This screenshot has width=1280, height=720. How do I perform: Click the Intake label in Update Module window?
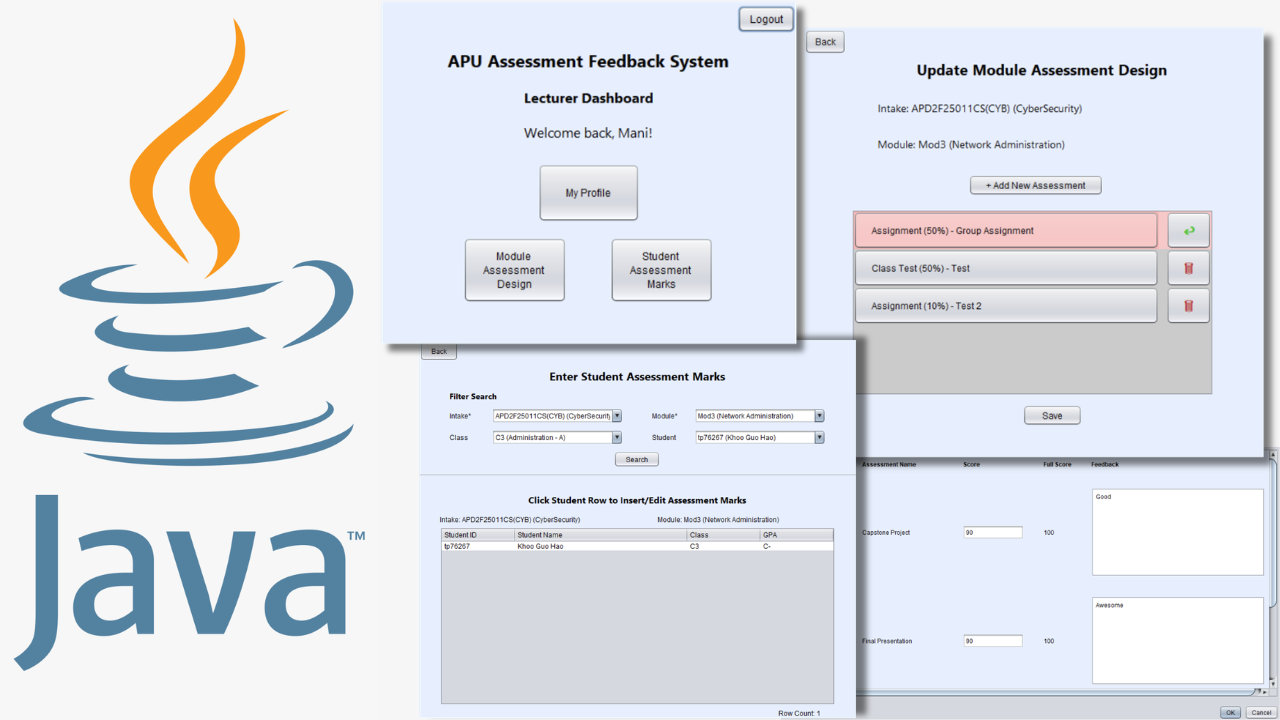(x=980, y=109)
